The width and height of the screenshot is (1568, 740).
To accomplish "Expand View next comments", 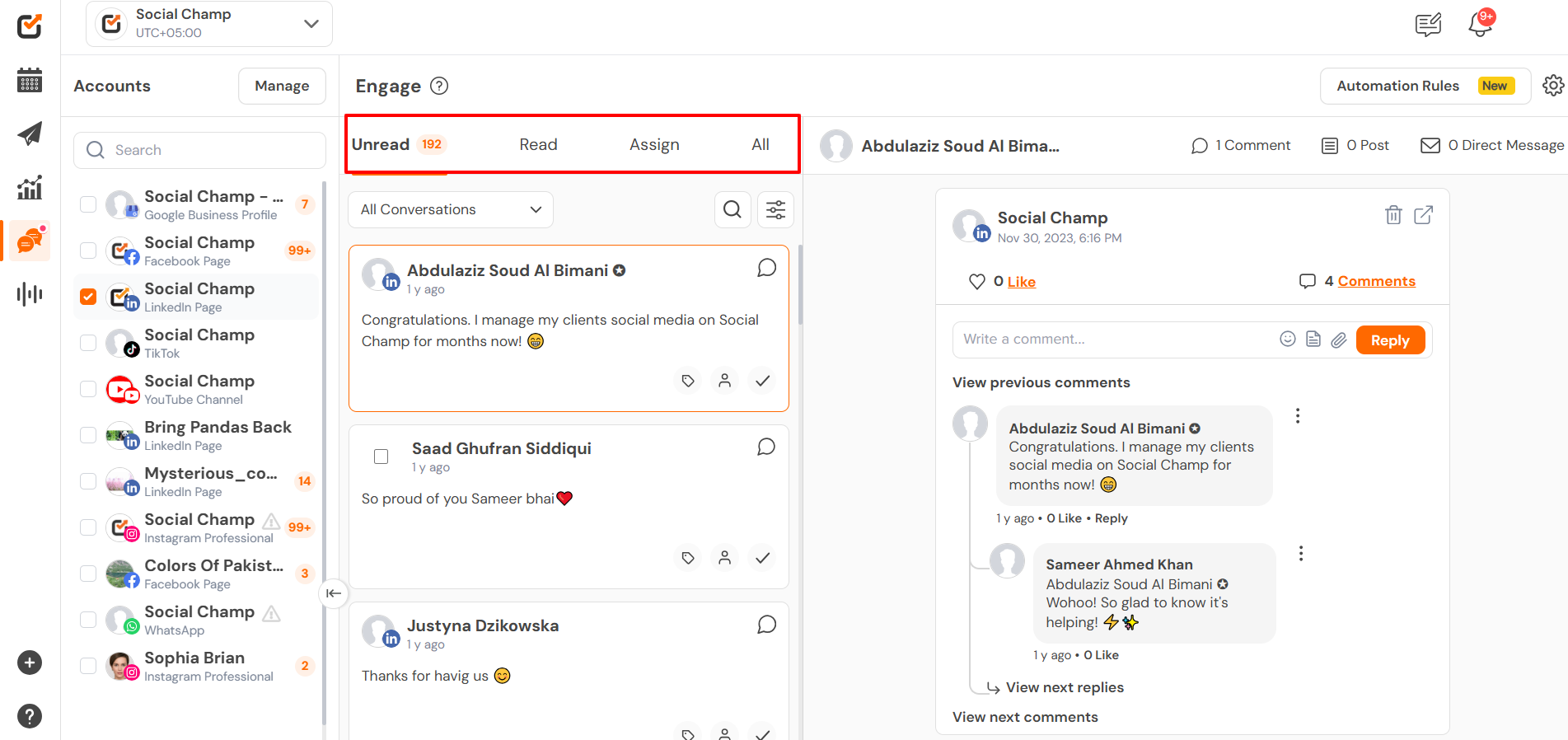I will coord(1025,717).
